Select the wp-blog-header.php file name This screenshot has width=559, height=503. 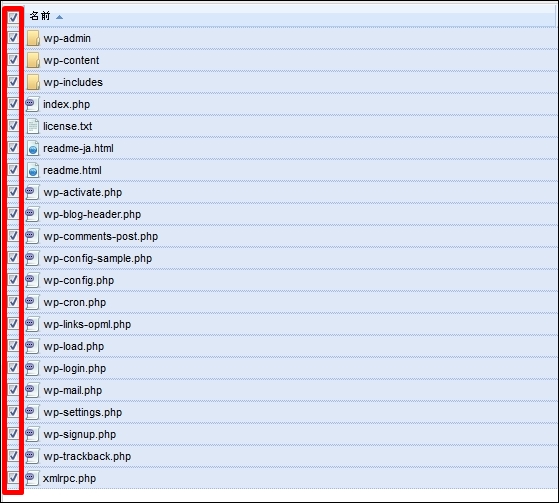click(x=92, y=215)
